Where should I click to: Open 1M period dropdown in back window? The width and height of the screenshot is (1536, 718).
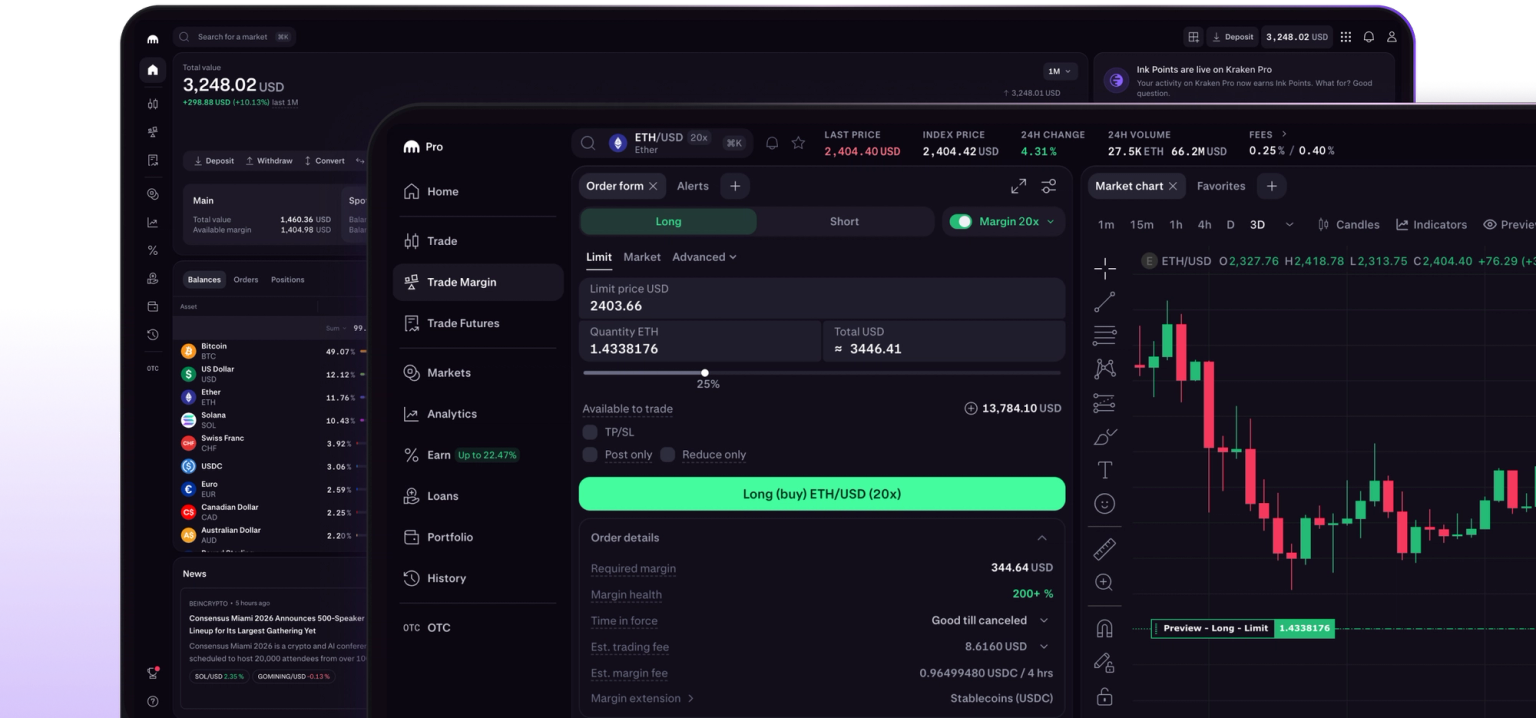1060,71
